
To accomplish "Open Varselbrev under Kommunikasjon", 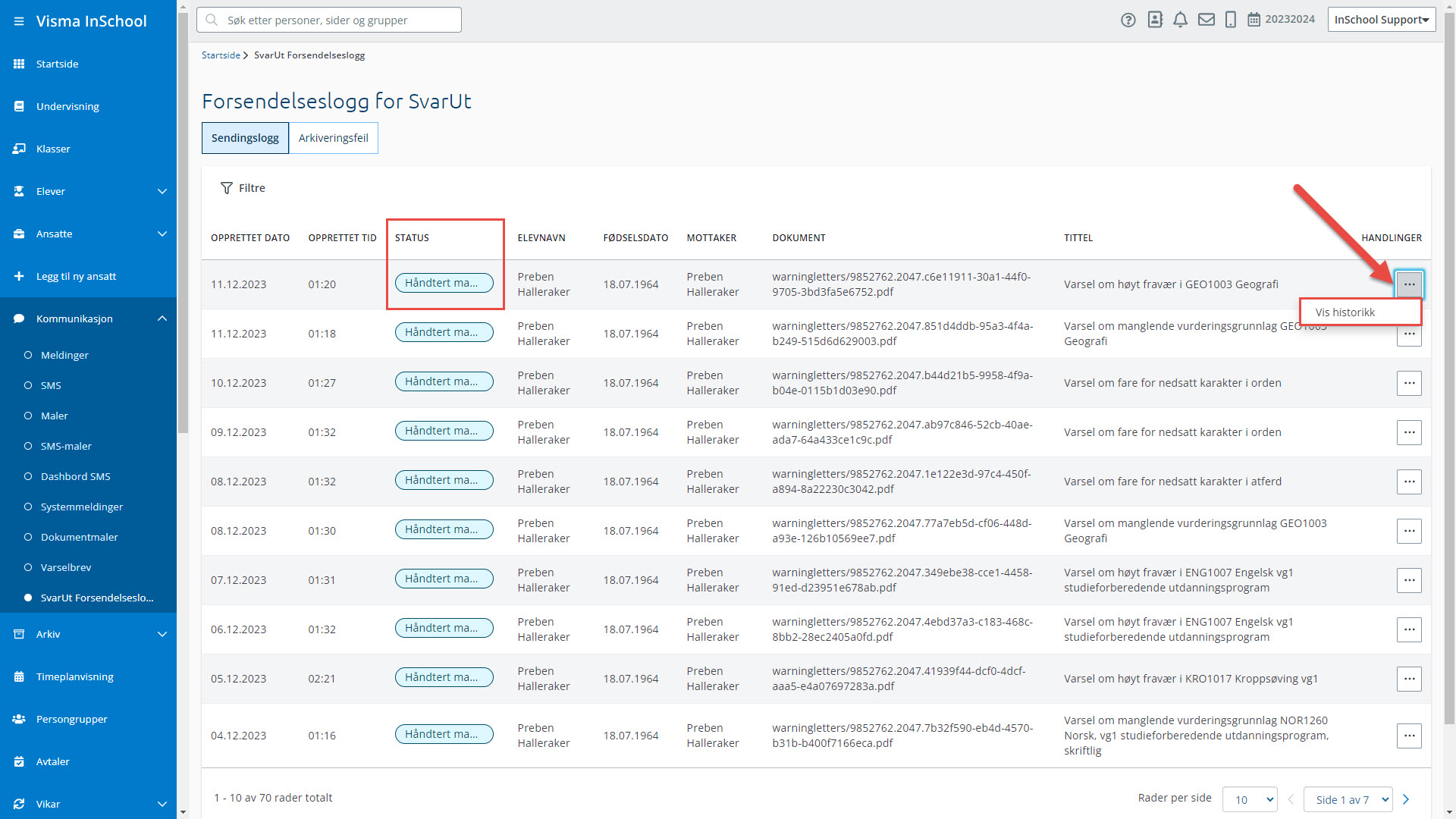I will pyautogui.click(x=88, y=567).
